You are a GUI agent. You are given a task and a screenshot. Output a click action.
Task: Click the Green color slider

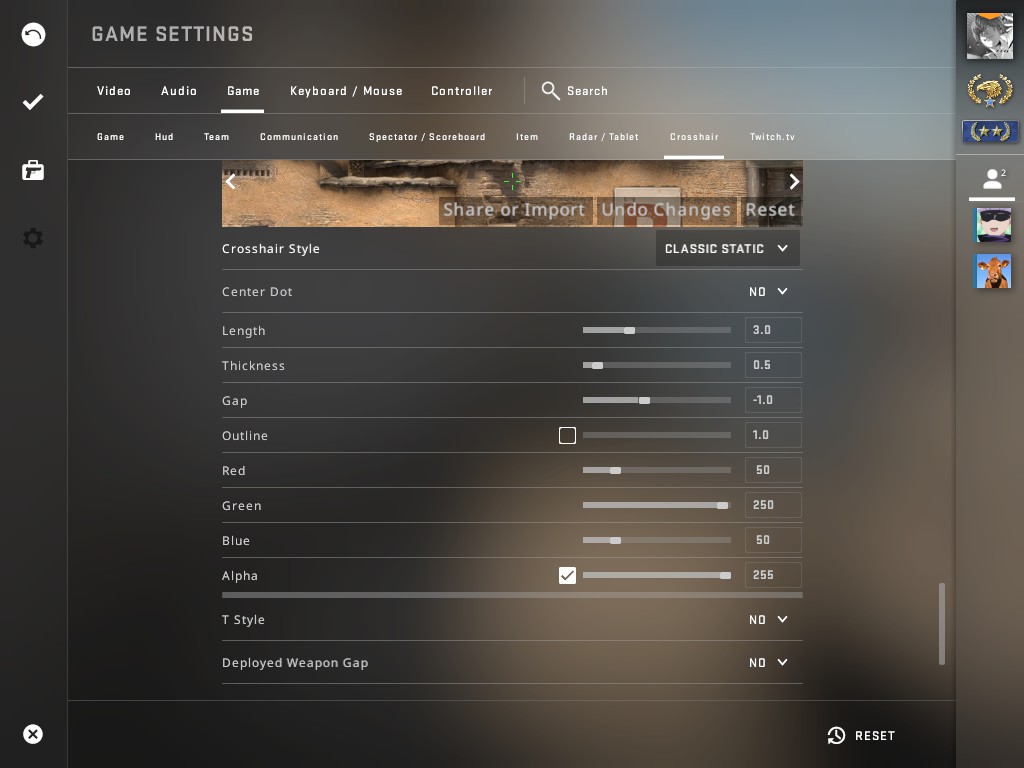(x=656, y=505)
